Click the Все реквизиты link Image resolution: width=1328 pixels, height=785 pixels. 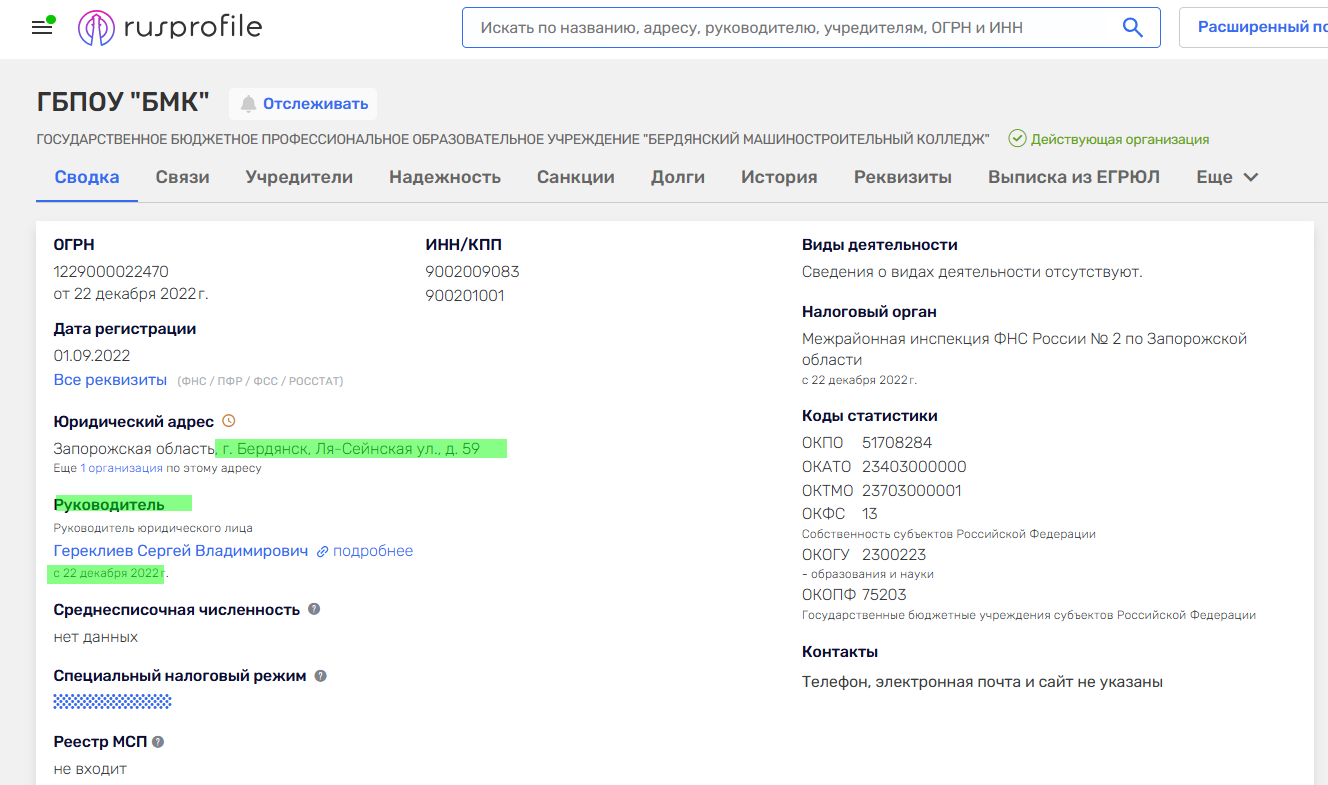point(110,380)
